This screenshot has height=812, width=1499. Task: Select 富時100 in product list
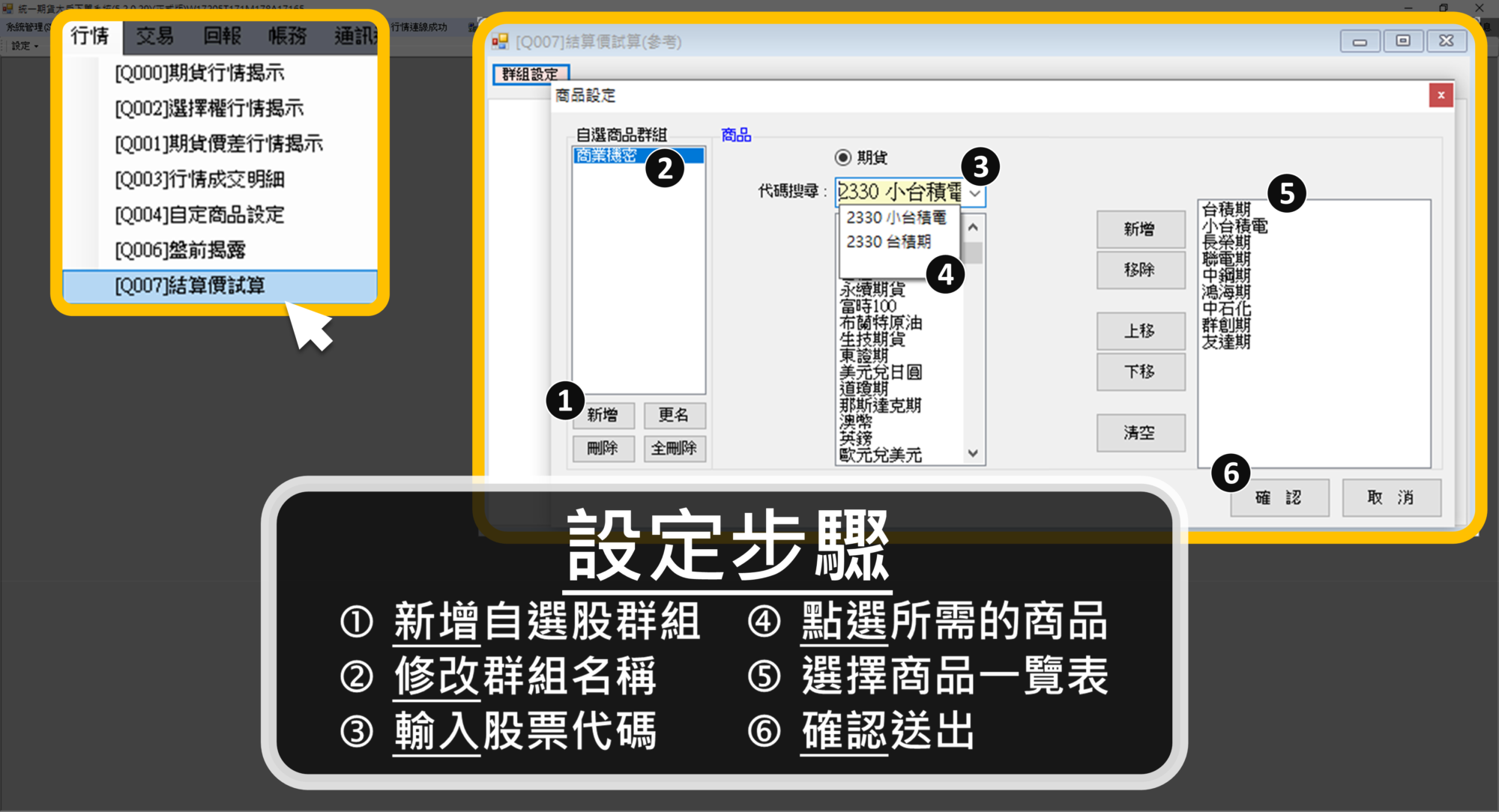tap(868, 306)
